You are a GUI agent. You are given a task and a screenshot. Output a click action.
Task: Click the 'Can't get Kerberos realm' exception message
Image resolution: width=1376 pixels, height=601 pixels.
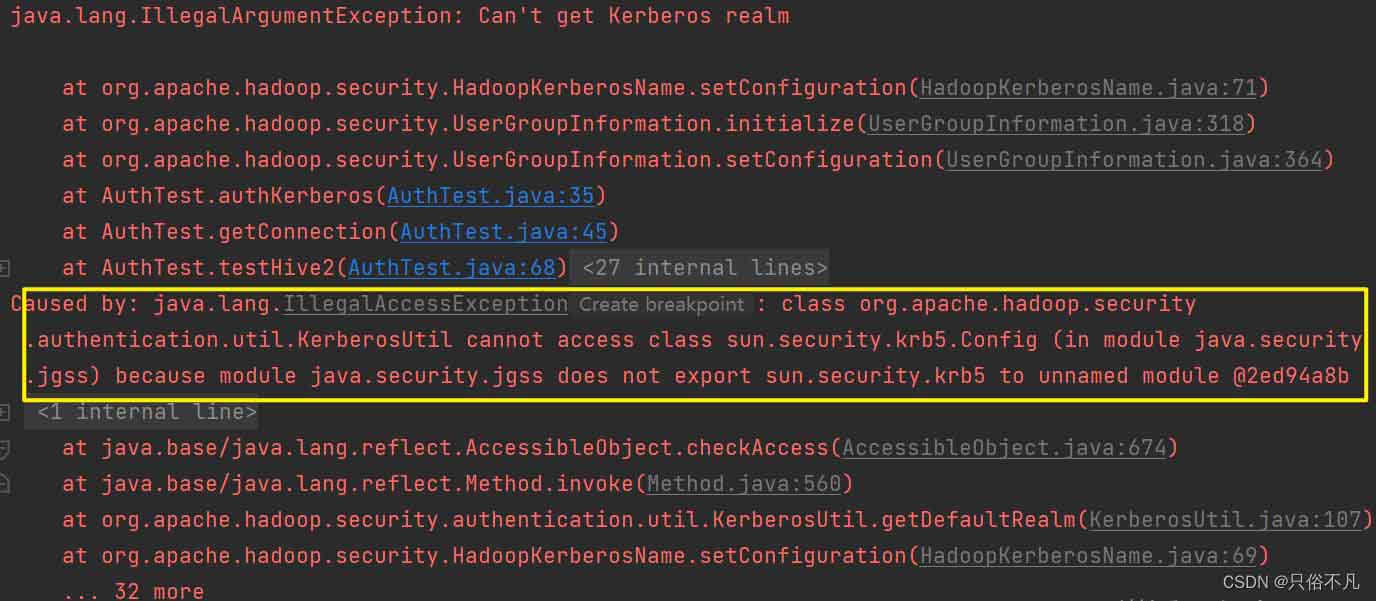click(633, 16)
